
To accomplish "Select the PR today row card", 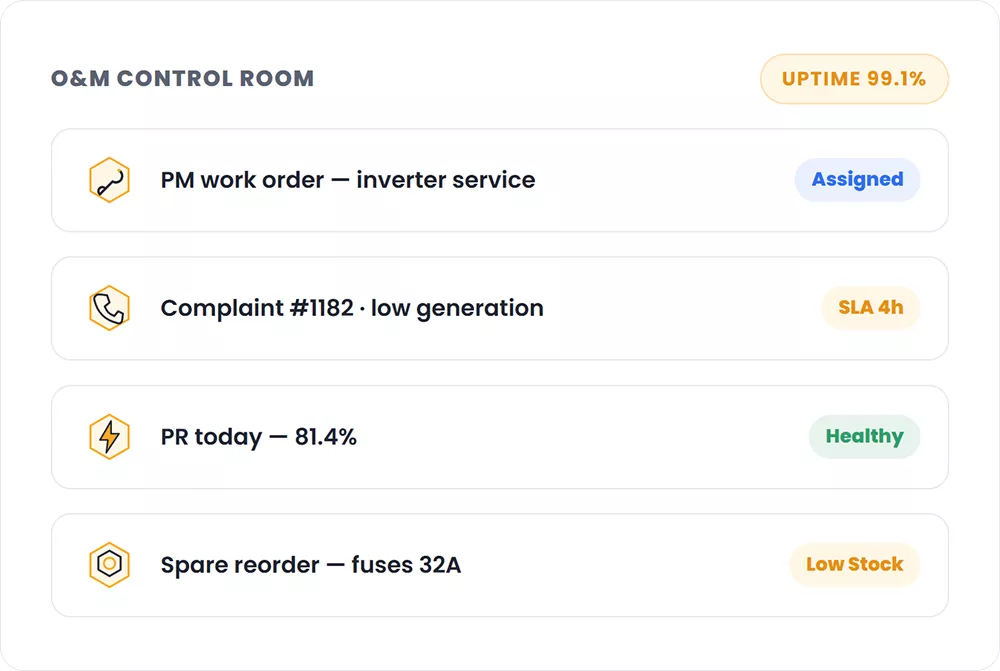I will pyautogui.click(x=500, y=437).
